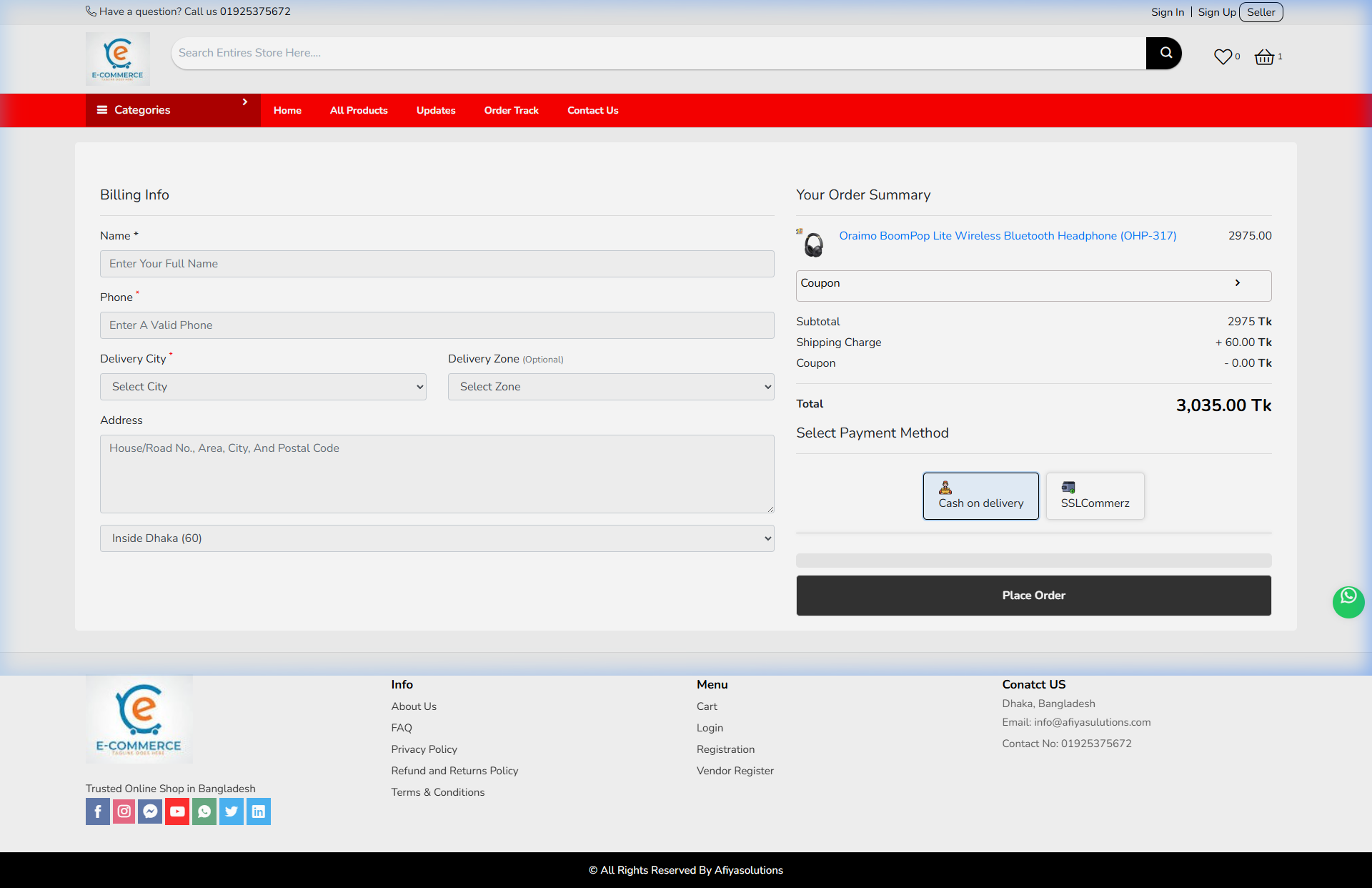The height and width of the screenshot is (888, 1372).
Task: View the shopping cart icon in header
Action: [x=1263, y=56]
